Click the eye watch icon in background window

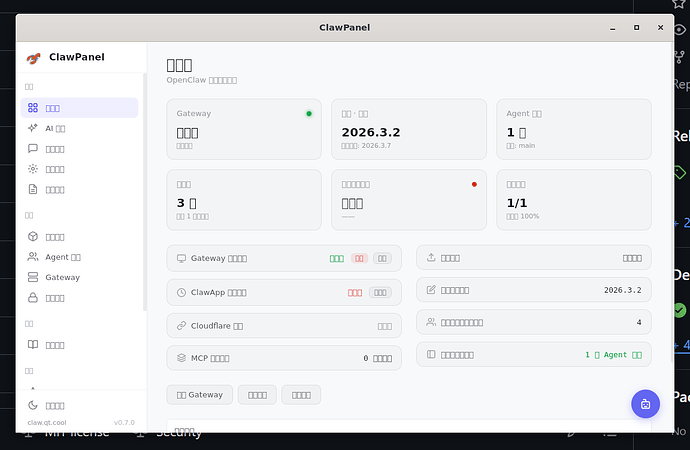coord(680,30)
